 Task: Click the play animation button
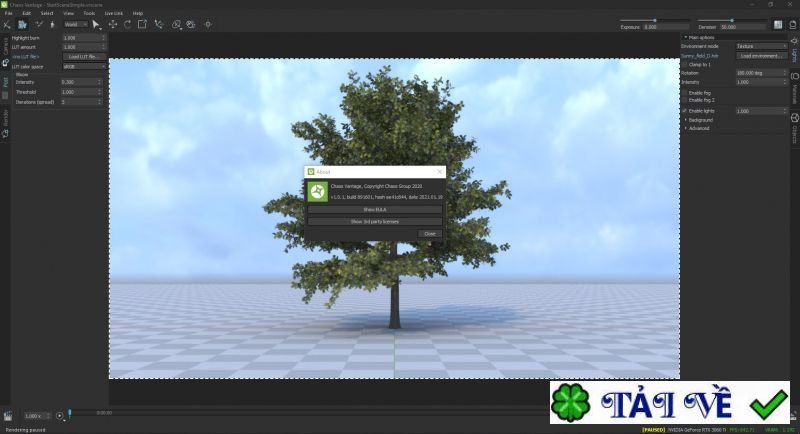coord(60,416)
